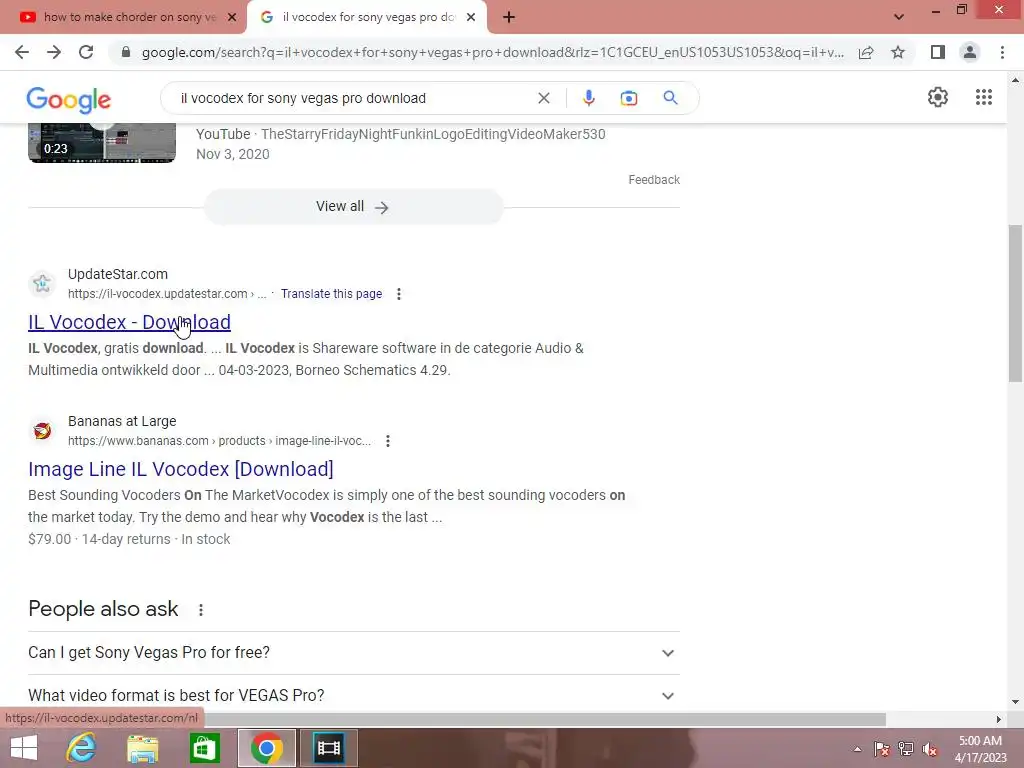Image resolution: width=1024 pixels, height=768 pixels.
Task: Open the Chrome three-dot menu
Action: click(x=1002, y=52)
